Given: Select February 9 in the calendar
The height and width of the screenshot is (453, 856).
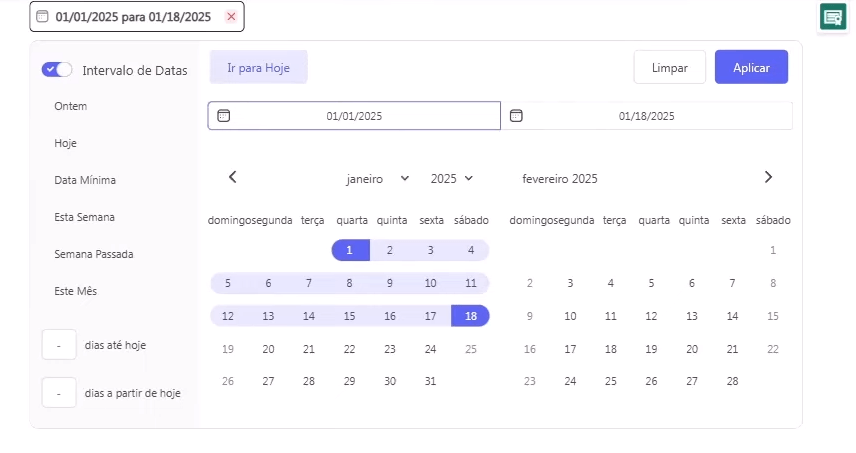Looking at the screenshot, I should tap(530, 316).
